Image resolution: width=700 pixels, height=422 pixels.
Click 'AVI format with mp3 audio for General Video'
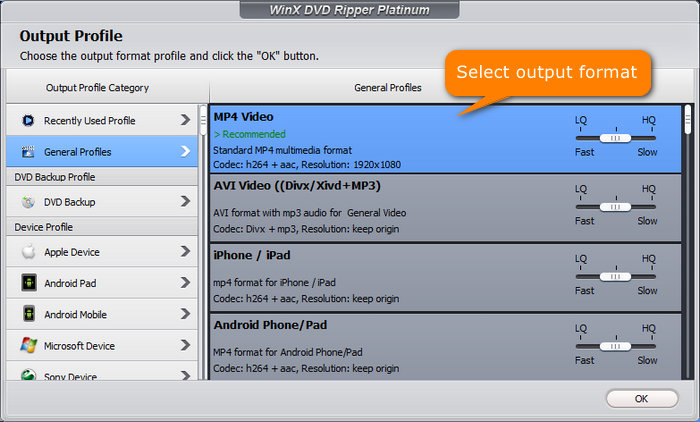(x=309, y=213)
